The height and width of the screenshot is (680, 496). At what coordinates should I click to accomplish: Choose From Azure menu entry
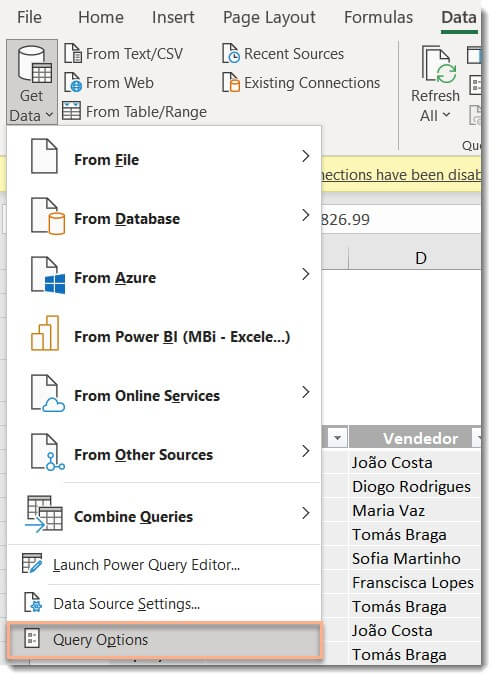tap(164, 277)
